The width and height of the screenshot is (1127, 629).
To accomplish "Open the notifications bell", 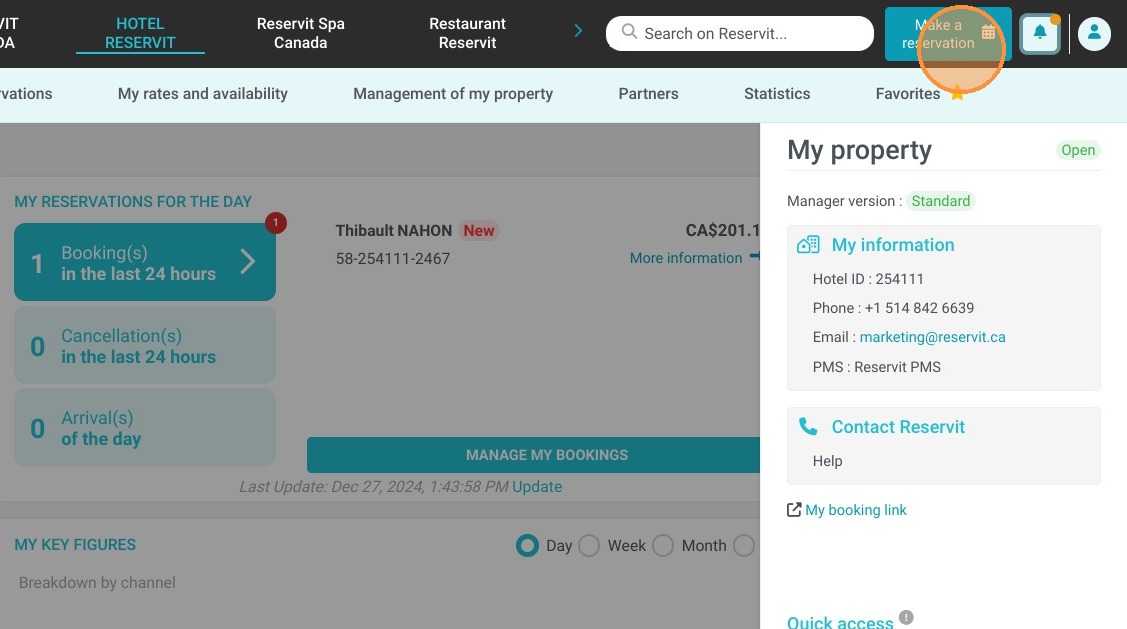I will click(1039, 32).
